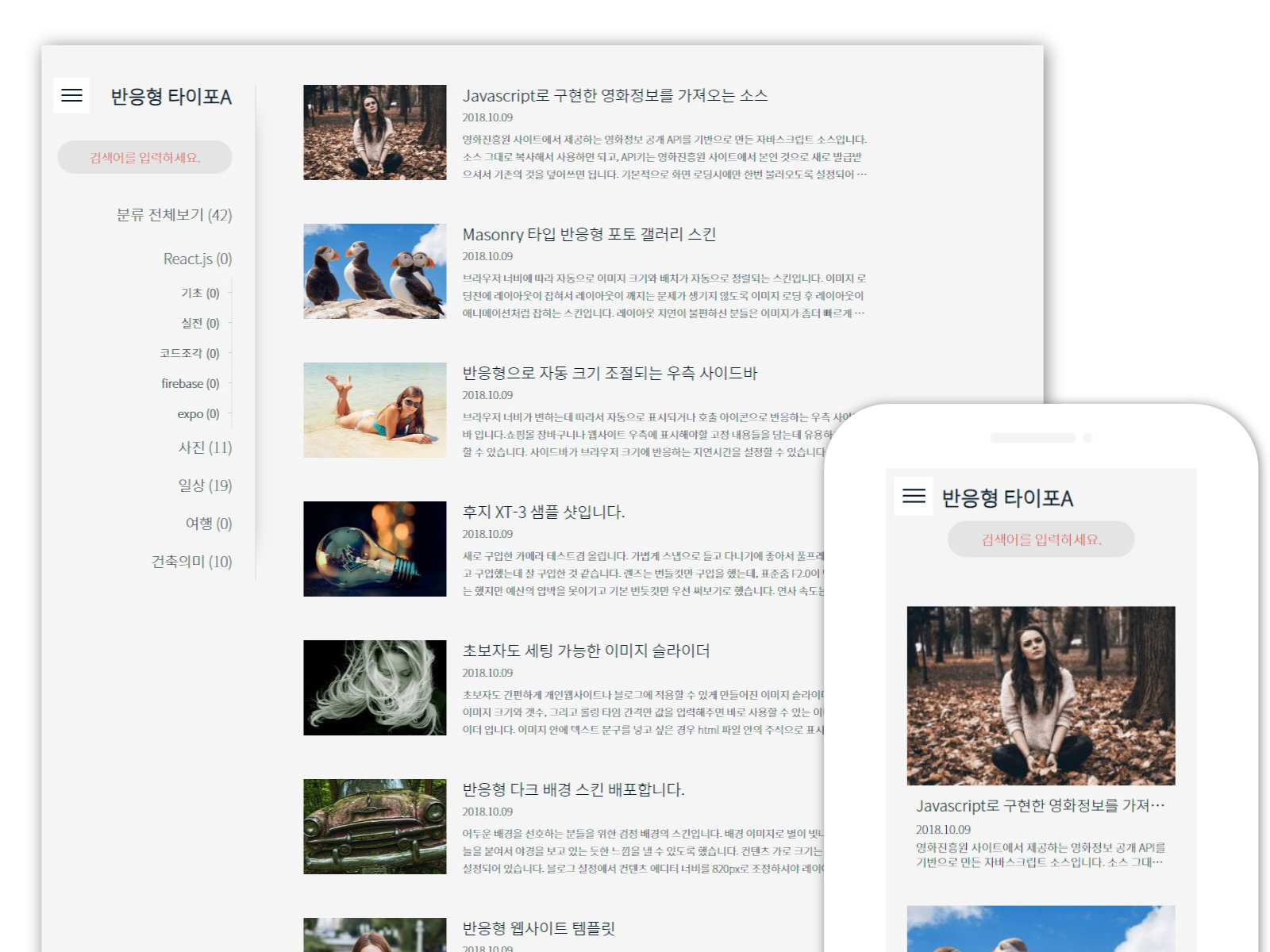Image resolution: width=1270 pixels, height=952 pixels.
Task: Click the mobile preview search field
Action: coord(1041,539)
